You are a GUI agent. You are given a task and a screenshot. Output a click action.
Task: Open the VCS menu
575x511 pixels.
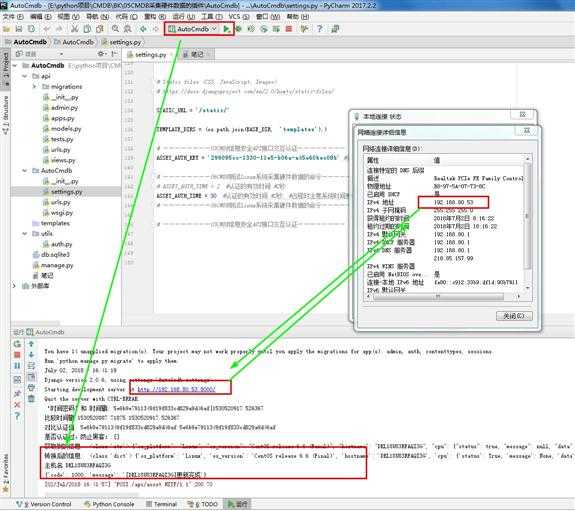tap(239, 17)
